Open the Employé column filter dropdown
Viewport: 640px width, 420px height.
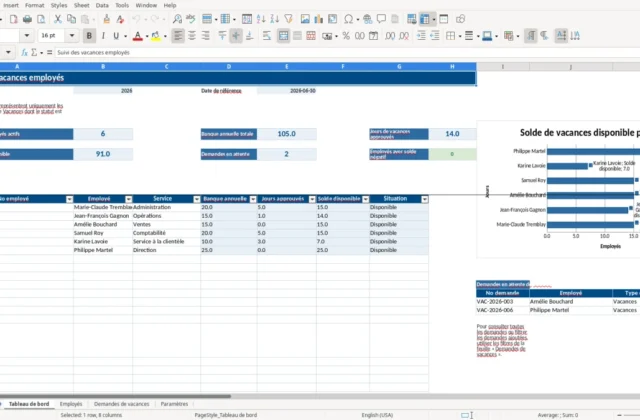click(x=129, y=199)
